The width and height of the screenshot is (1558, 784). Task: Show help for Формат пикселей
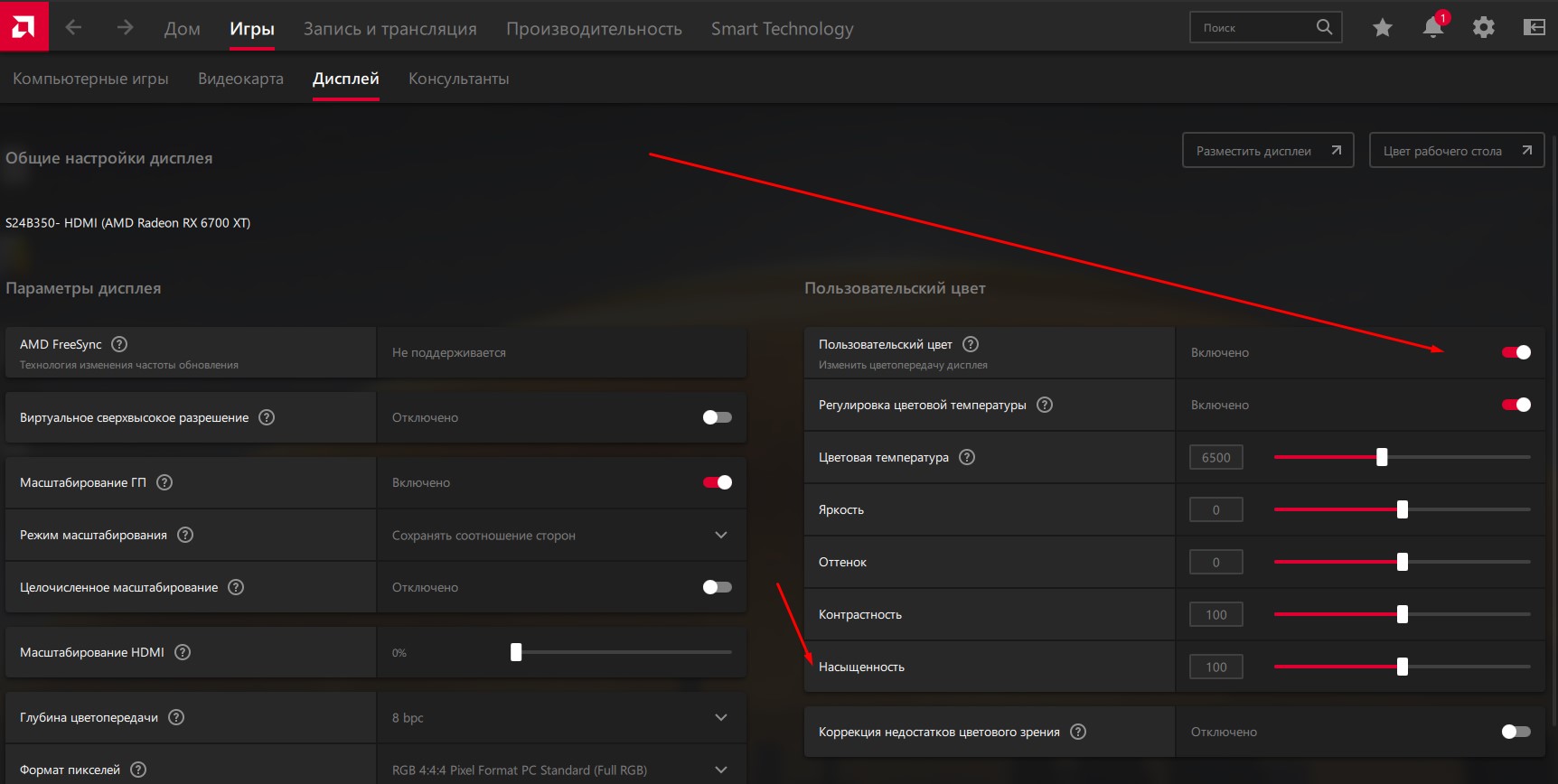(138, 770)
